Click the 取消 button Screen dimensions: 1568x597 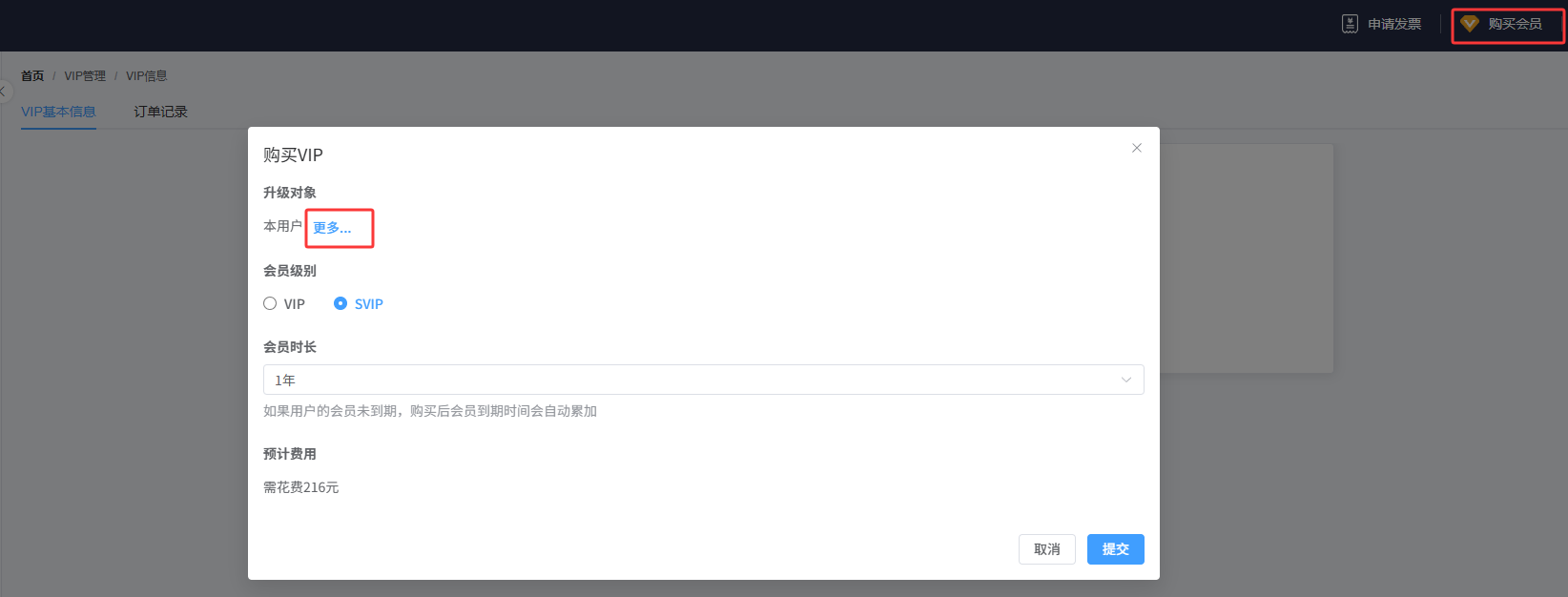pyautogui.click(x=1047, y=549)
